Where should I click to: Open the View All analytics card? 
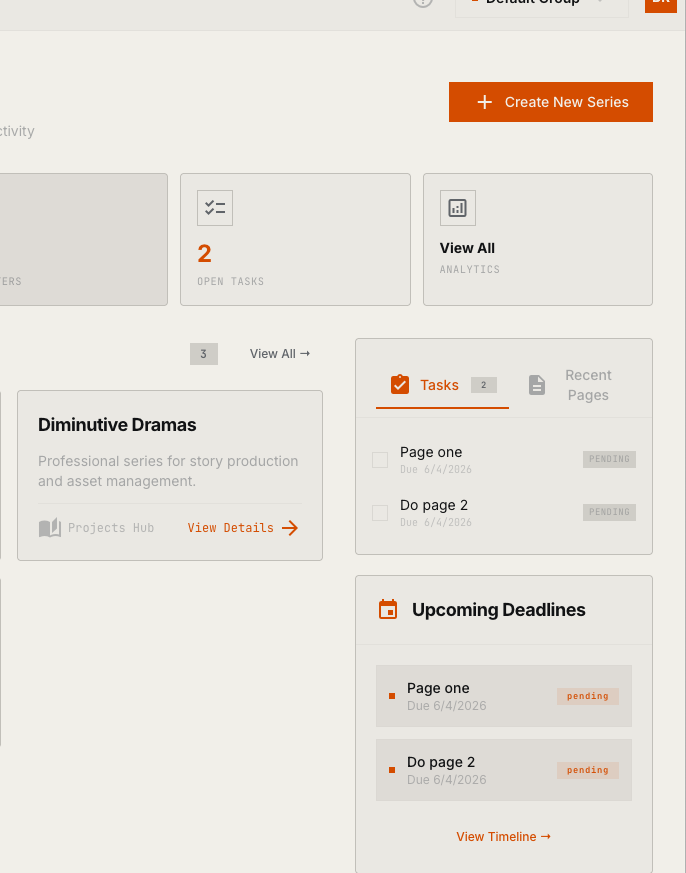[538, 239]
